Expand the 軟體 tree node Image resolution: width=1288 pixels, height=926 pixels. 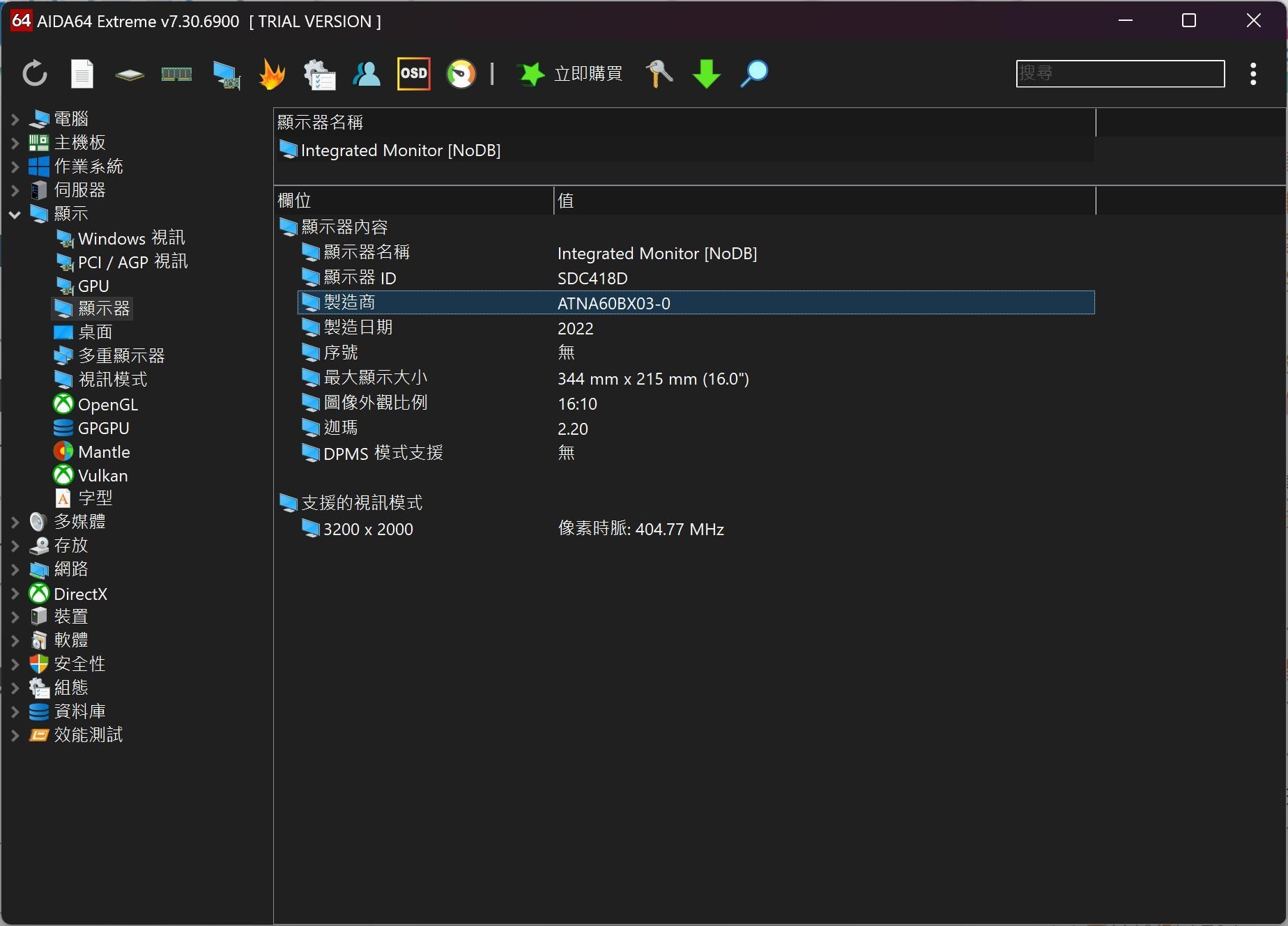tap(15, 641)
